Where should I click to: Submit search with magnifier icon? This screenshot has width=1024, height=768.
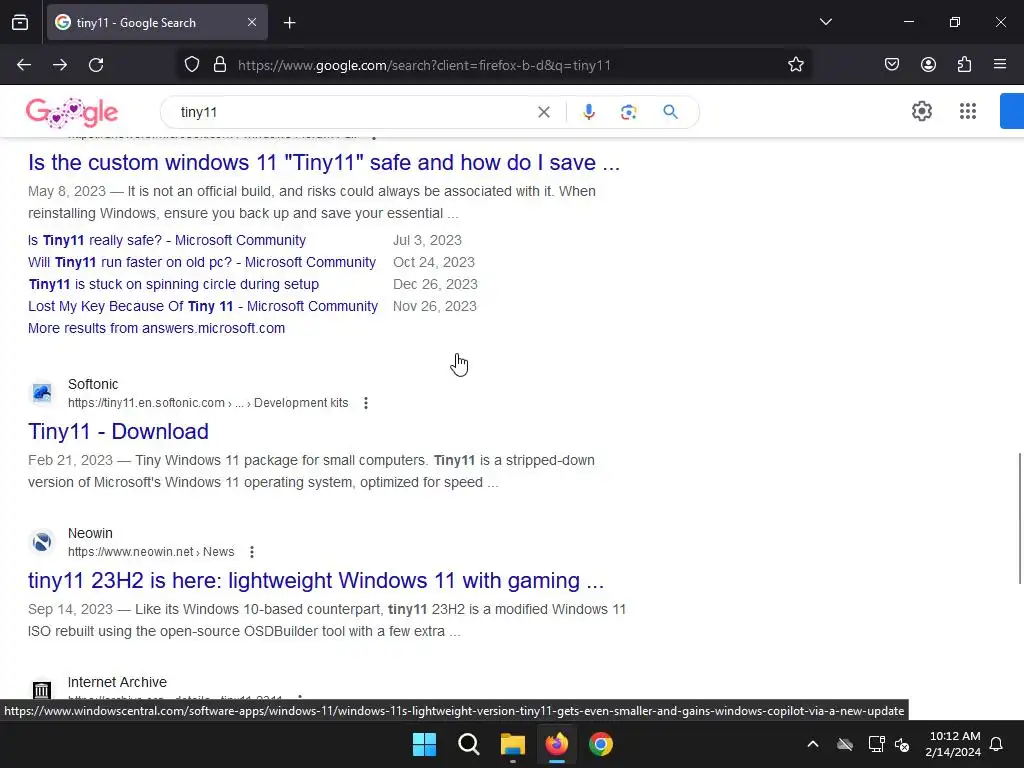coord(670,112)
